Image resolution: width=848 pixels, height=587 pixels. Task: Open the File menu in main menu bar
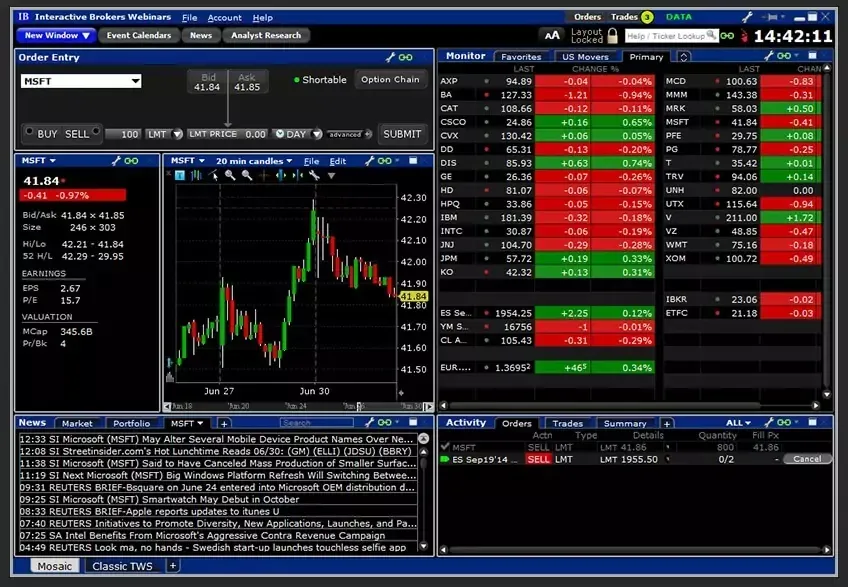point(189,18)
